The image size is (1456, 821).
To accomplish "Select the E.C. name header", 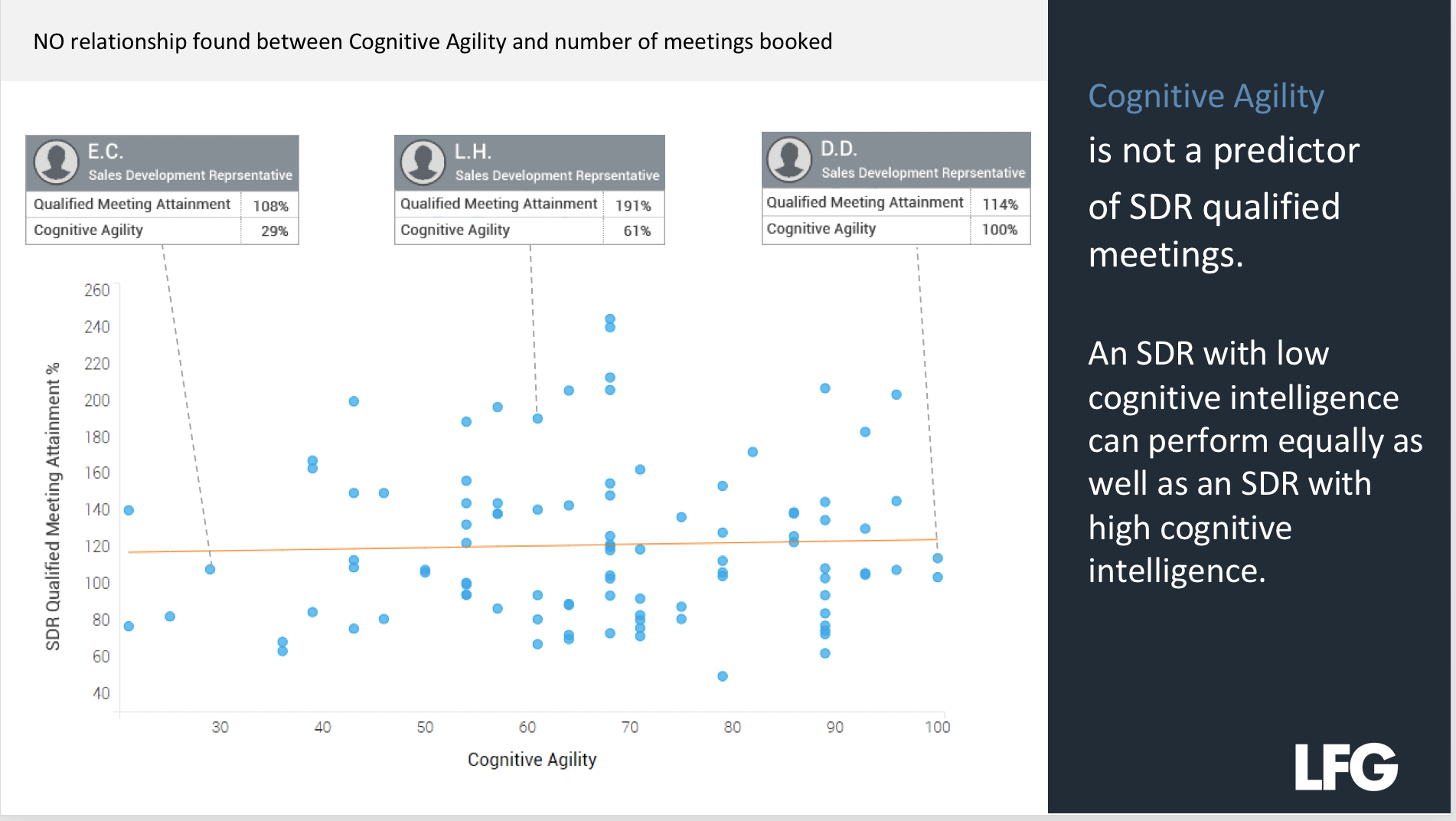I will 106,151.
